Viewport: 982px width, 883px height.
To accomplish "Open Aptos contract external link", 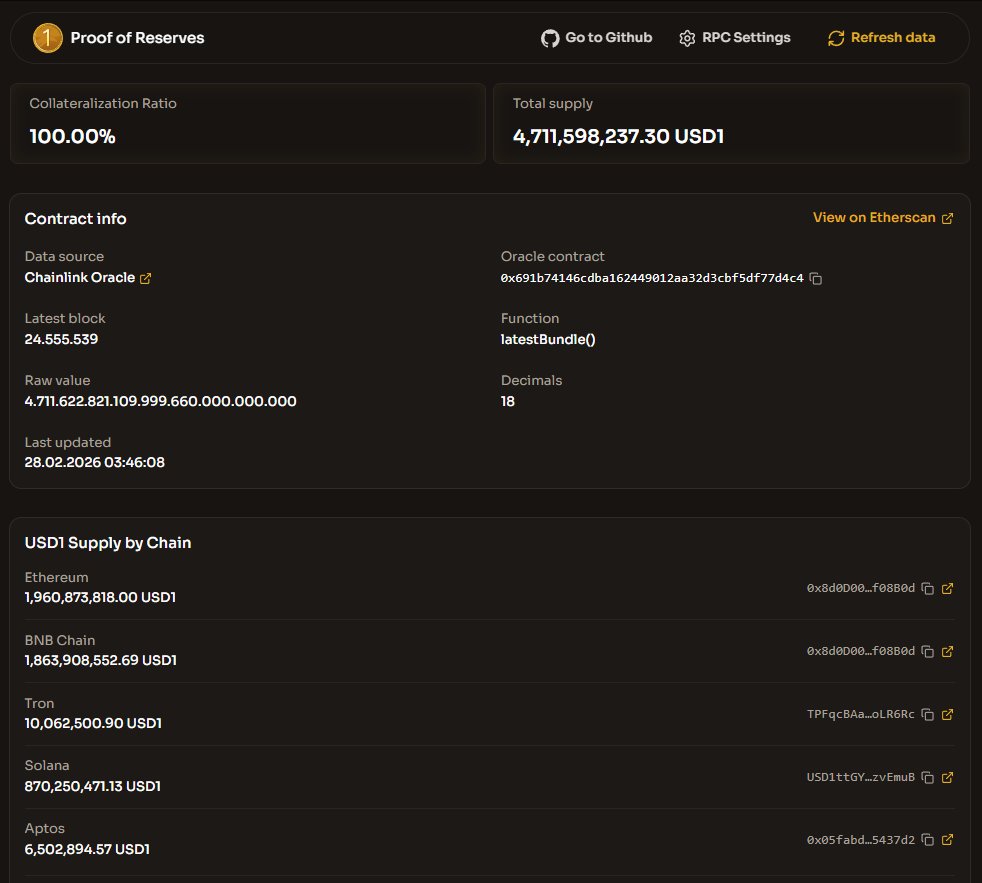I will [x=948, y=839].
